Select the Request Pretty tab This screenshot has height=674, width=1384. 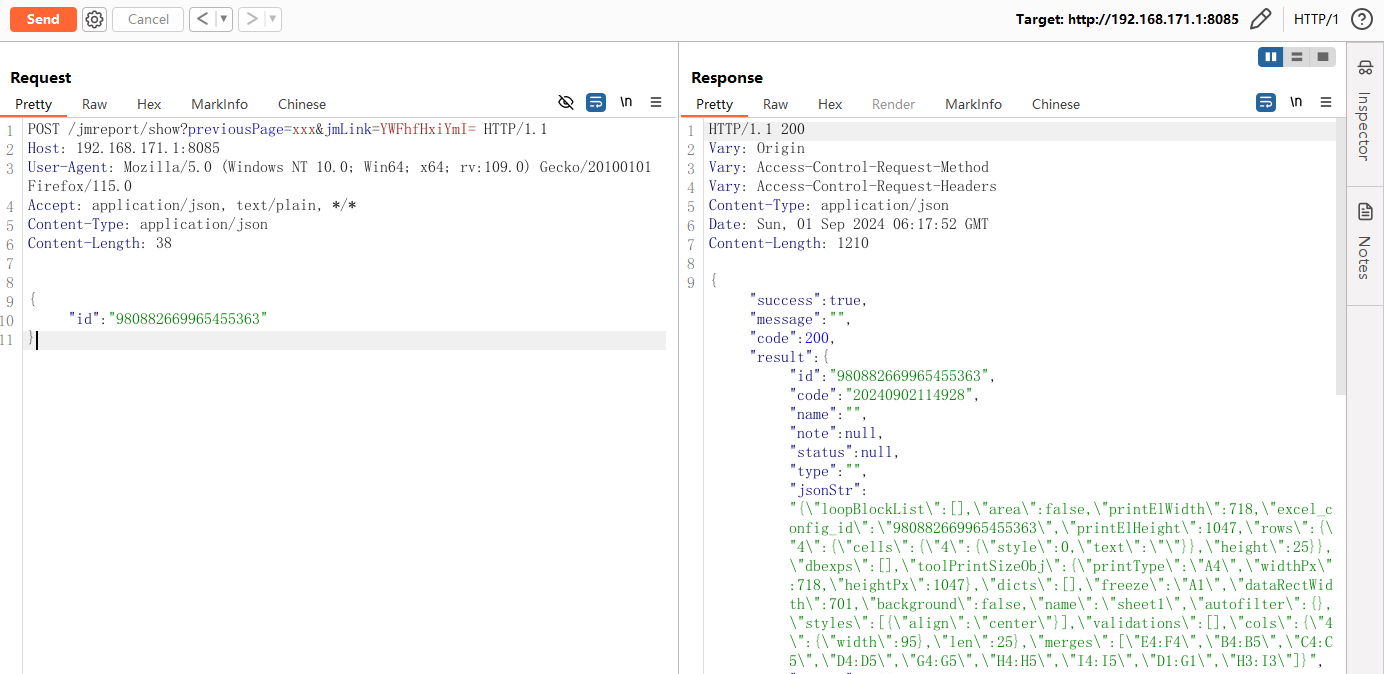point(33,104)
